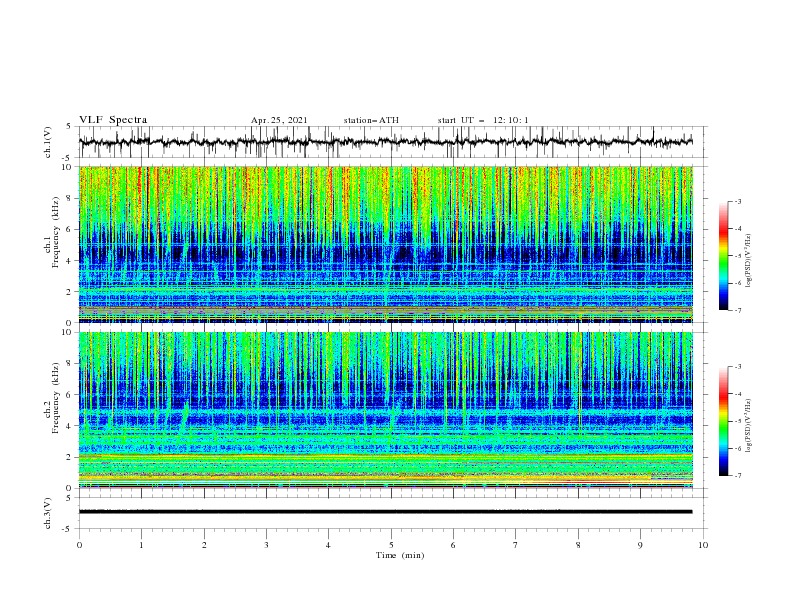Viewport: 792px width, 612px height.
Task: Click the ch.2 spectrogram panel
Action: [385, 410]
